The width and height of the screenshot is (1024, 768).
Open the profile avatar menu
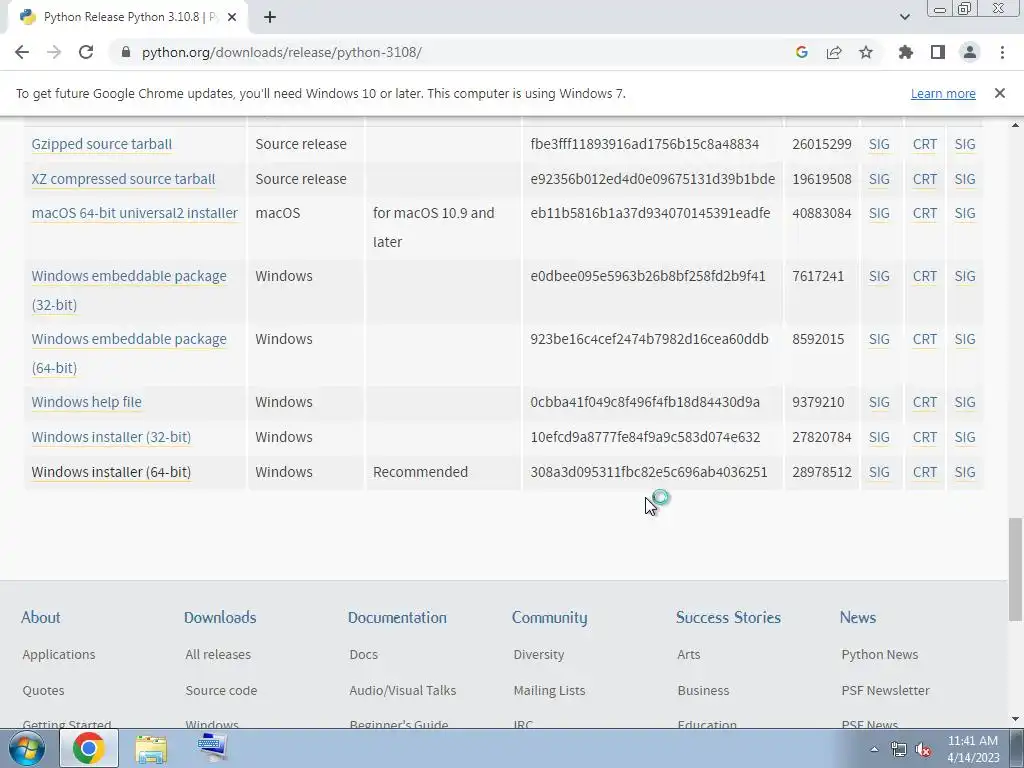[x=970, y=52]
